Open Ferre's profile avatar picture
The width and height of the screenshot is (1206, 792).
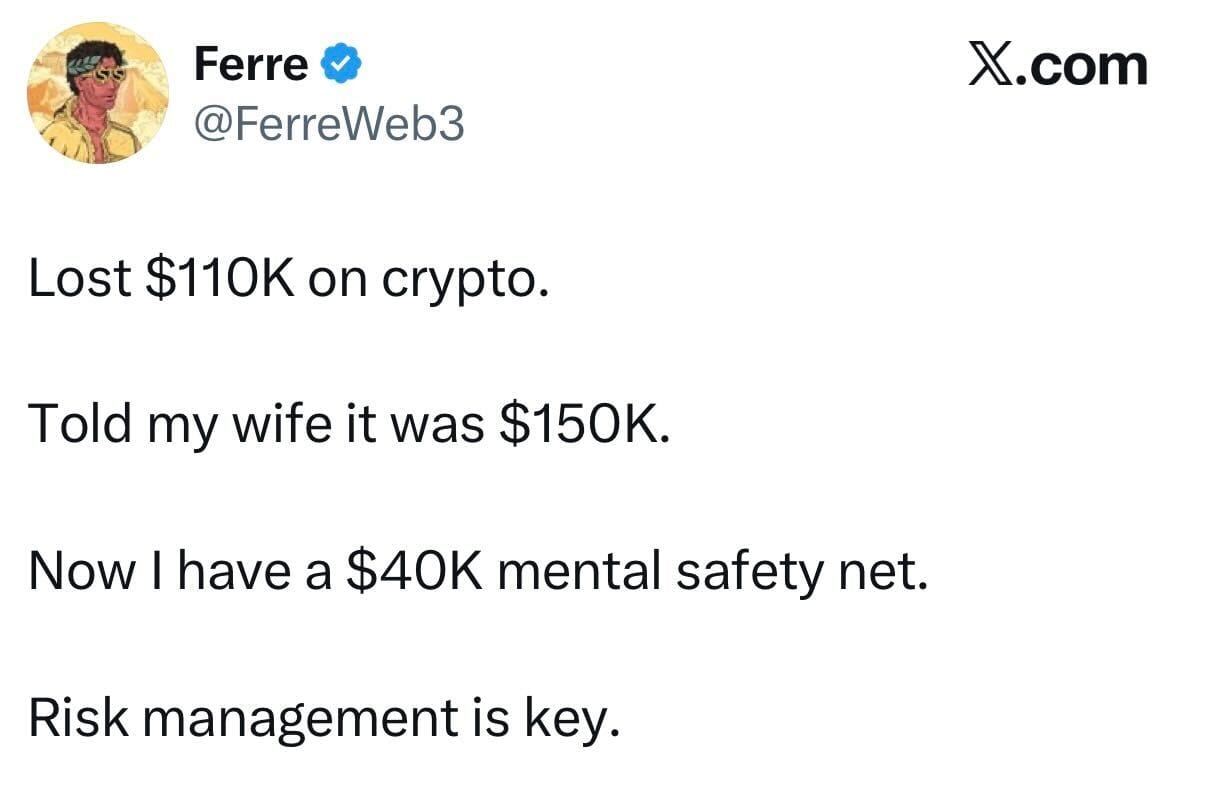[97, 93]
